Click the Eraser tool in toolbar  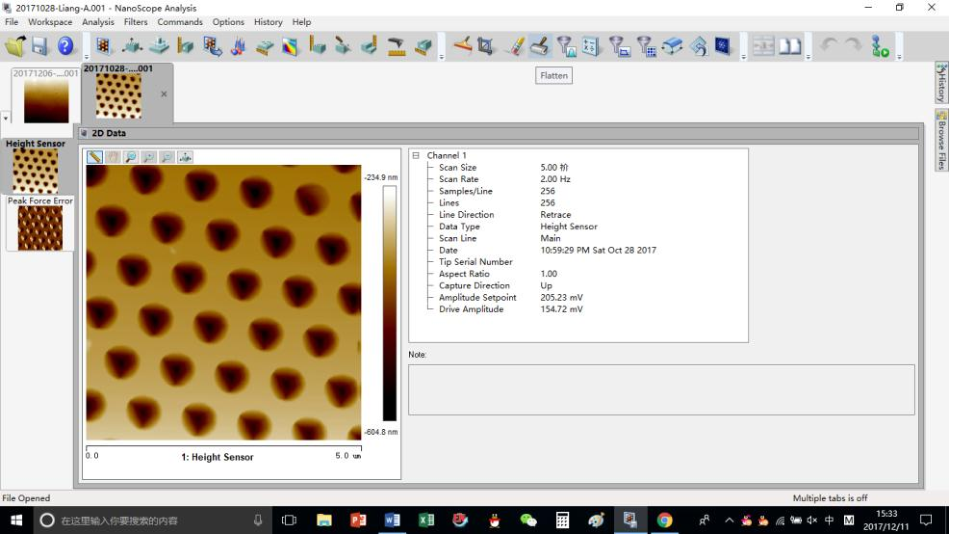pos(516,46)
